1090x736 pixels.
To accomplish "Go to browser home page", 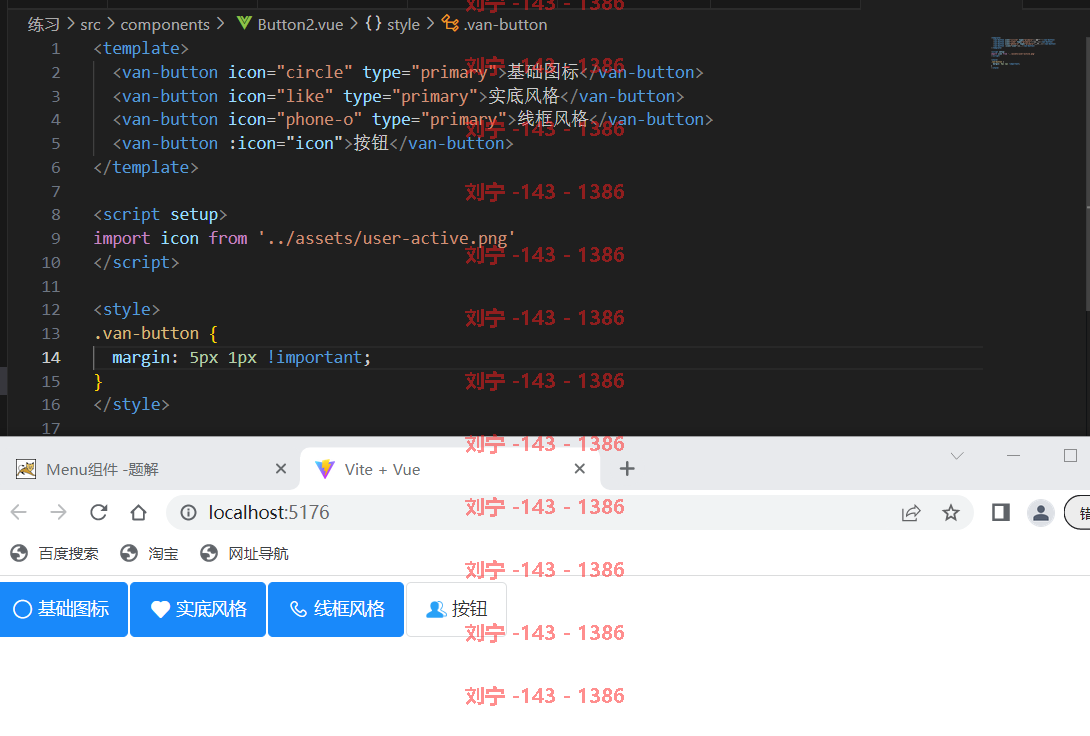I will 138,513.
